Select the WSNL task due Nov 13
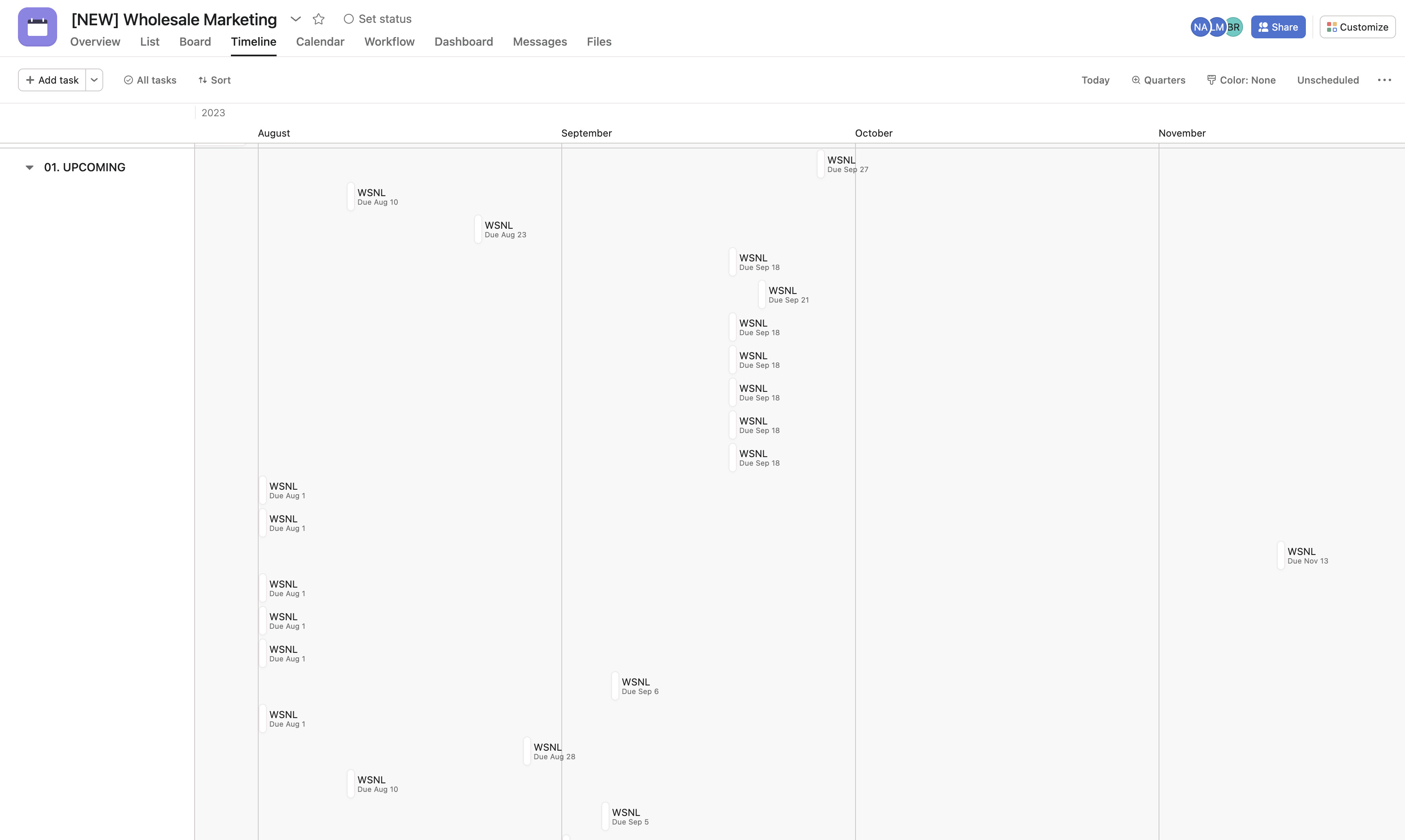The height and width of the screenshot is (840, 1405). click(x=1301, y=555)
